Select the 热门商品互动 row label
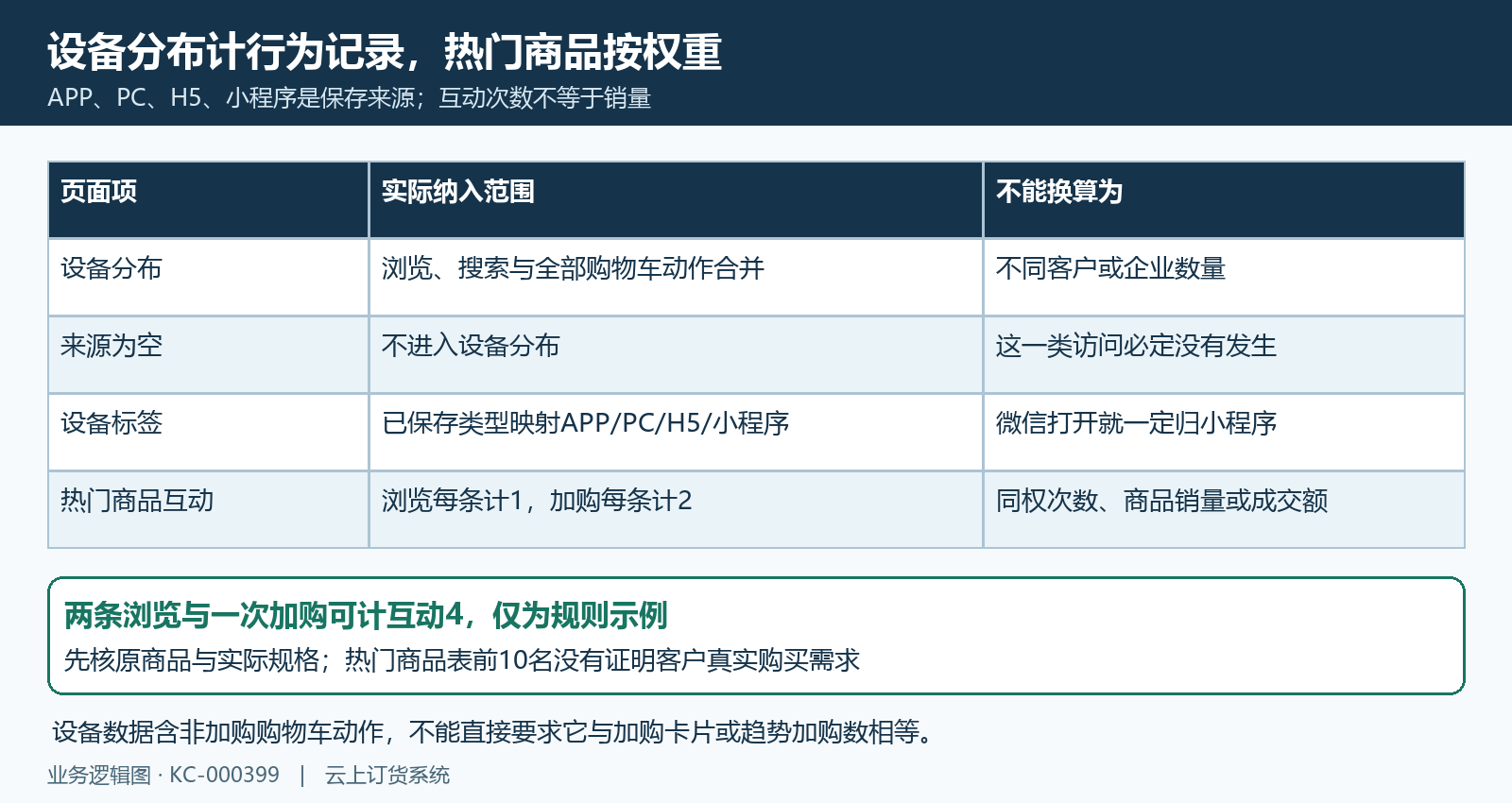The width and height of the screenshot is (1512, 803). (x=208, y=509)
